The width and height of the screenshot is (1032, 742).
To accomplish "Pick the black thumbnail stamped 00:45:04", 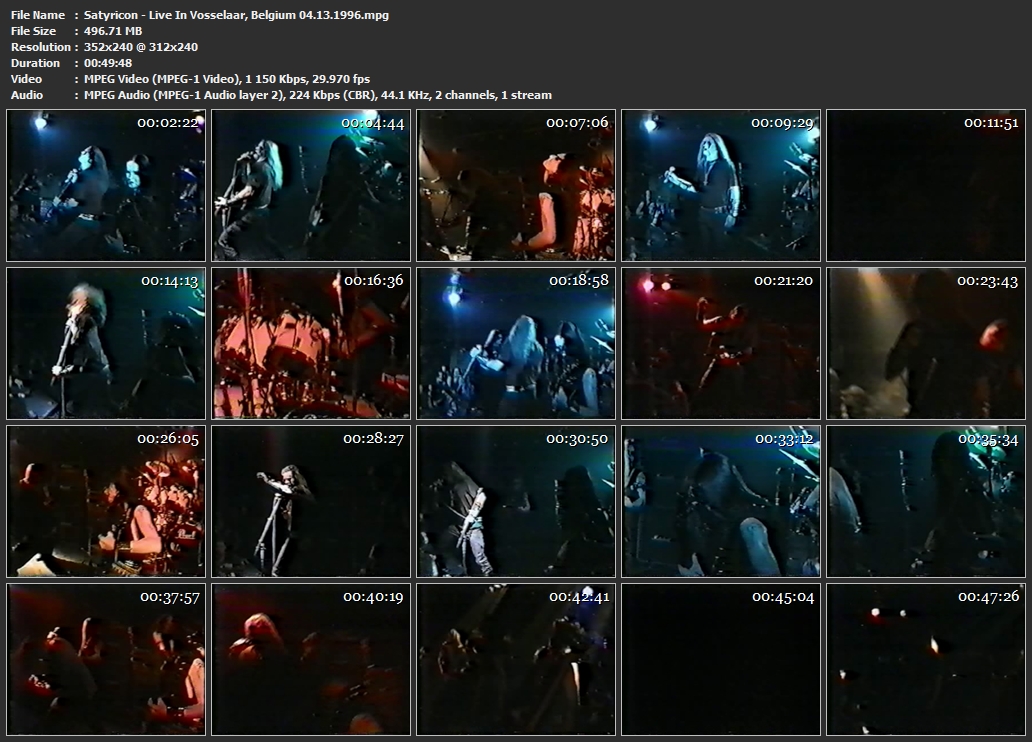I will [x=721, y=660].
